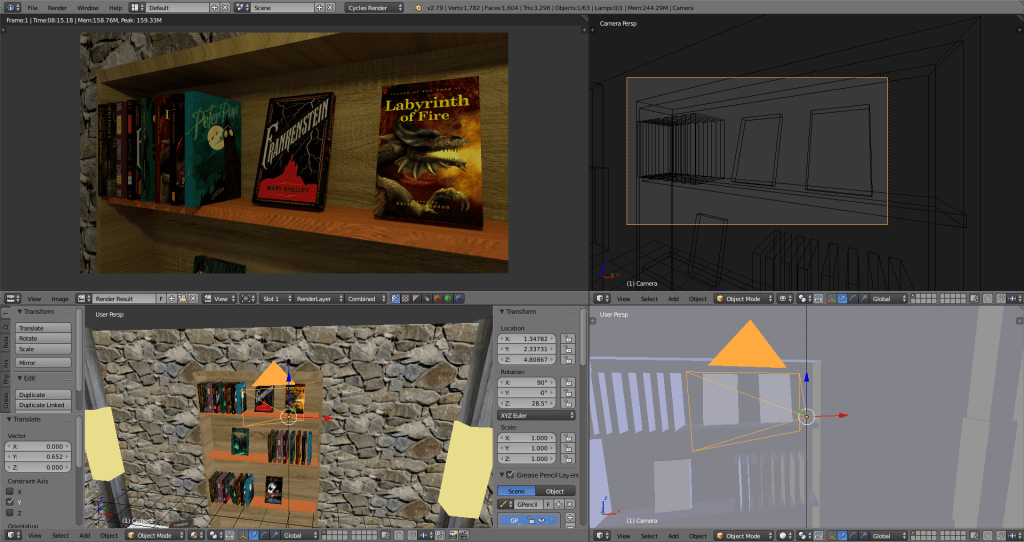Image resolution: width=1024 pixels, height=542 pixels.
Task: Open the Render menu in top bar
Action: tap(57, 7)
